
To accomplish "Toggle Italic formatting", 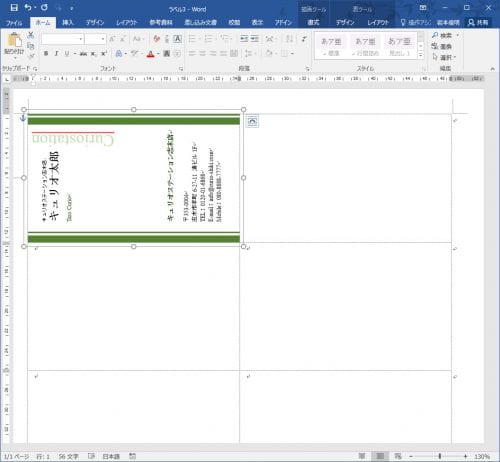I will (56, 54).
